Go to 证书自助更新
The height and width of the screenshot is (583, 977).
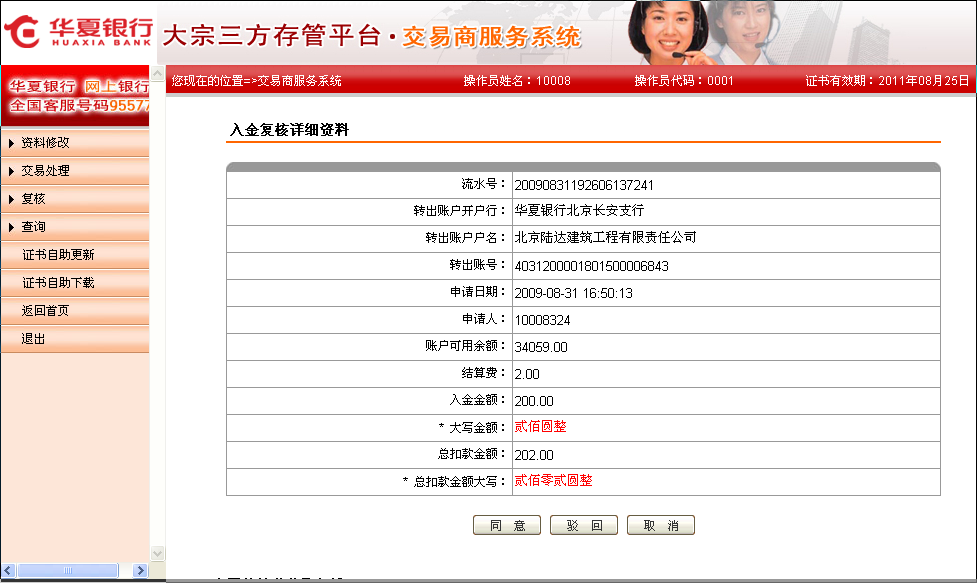[x=58, y=255]
